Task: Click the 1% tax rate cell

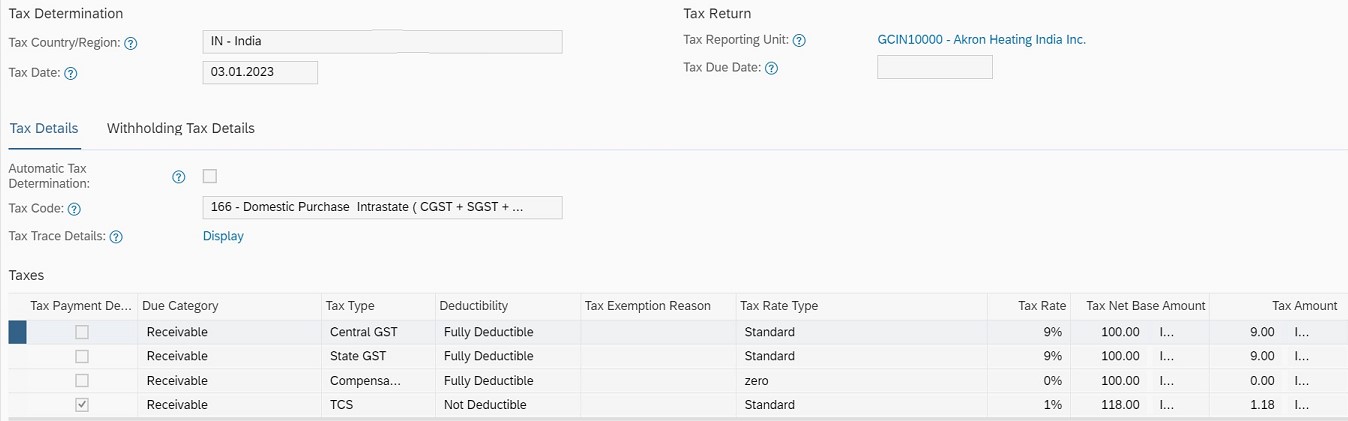Action: (x=1030, y=405)
